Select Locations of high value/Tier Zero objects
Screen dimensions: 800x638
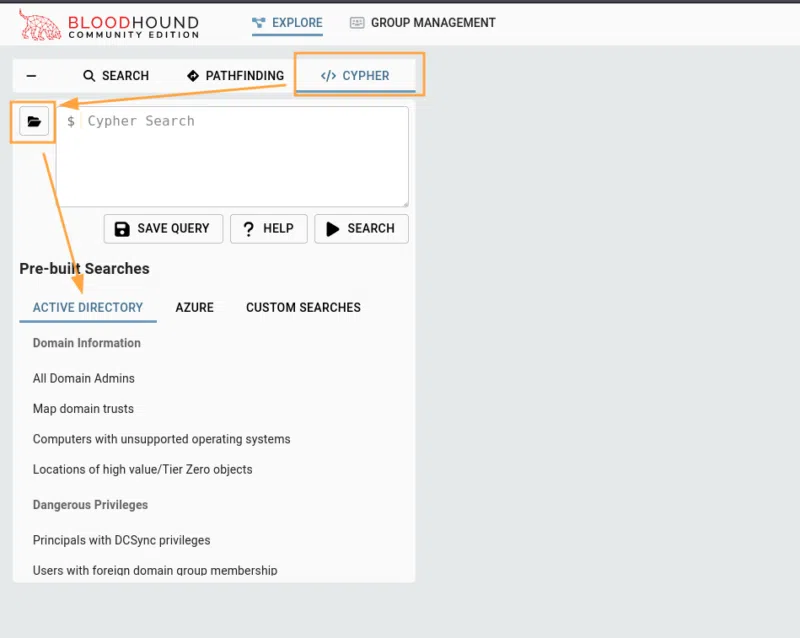pyautogui.click(x=143, y=470)
